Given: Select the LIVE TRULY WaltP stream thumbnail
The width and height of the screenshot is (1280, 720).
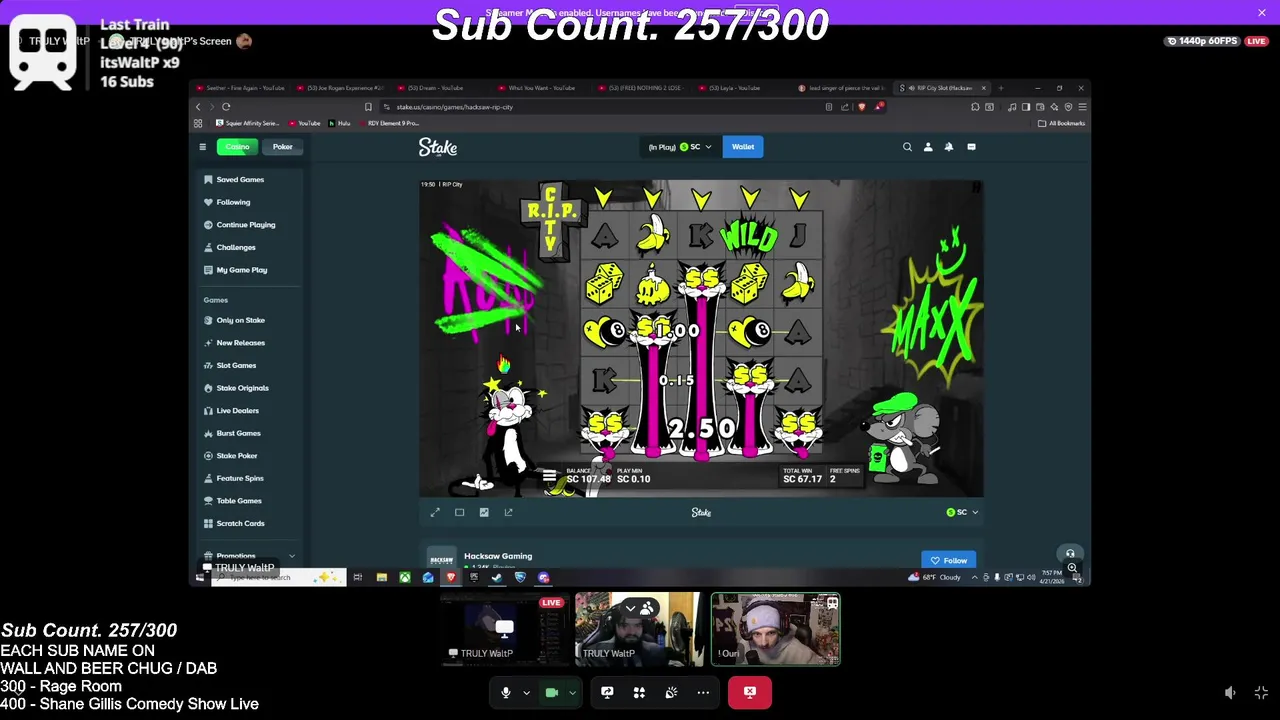Looking at the screenshot, I should (x=504, y=629).
